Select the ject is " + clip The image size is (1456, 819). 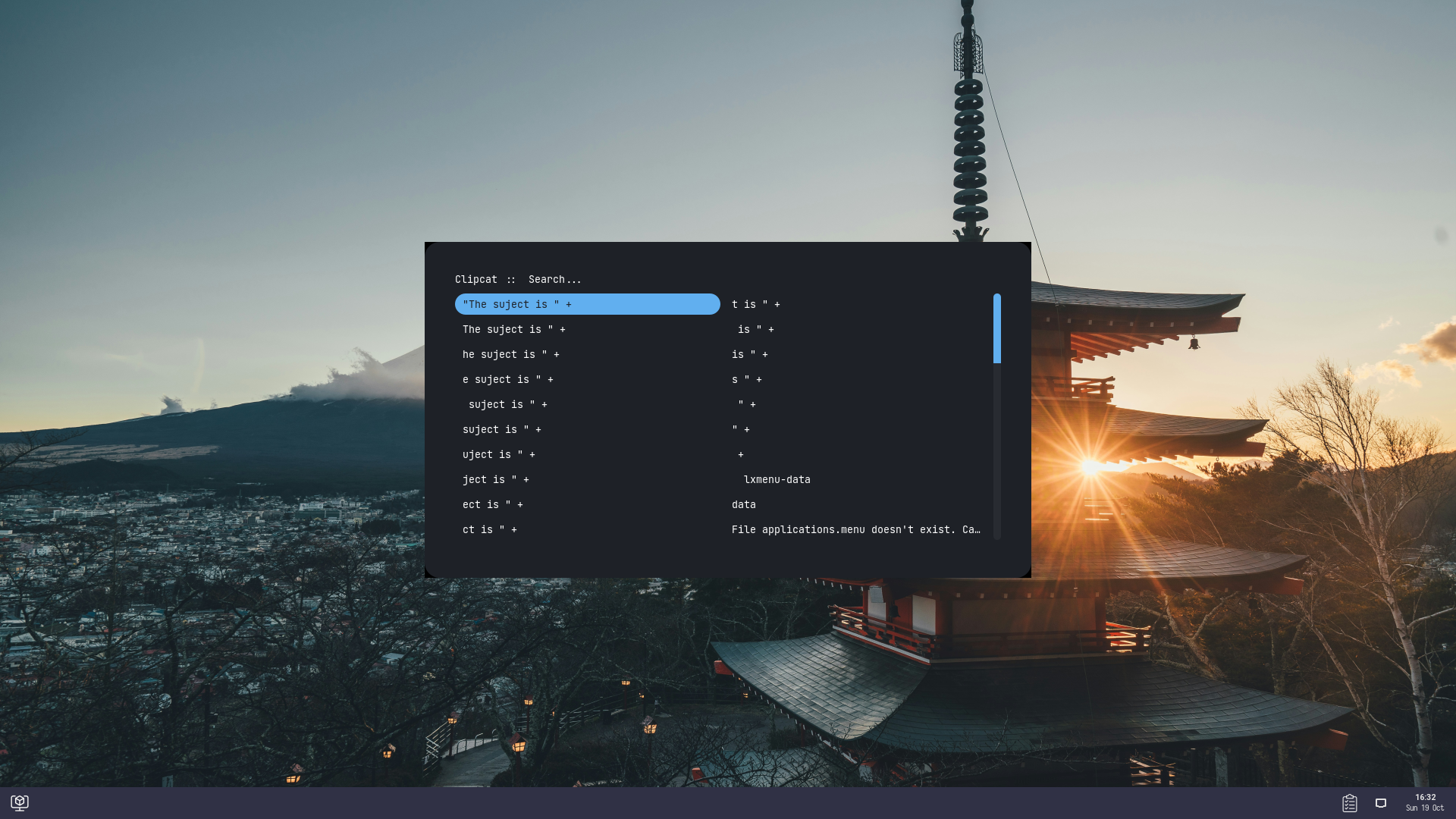click(588, 479)
